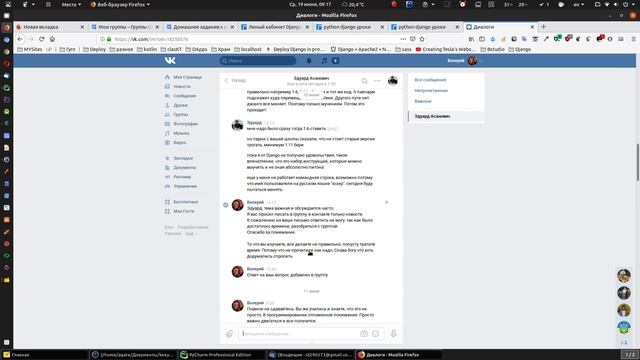Bookmark this page with star icon
This screenshot has width=640, height=360.
click(x=422, y=39)
